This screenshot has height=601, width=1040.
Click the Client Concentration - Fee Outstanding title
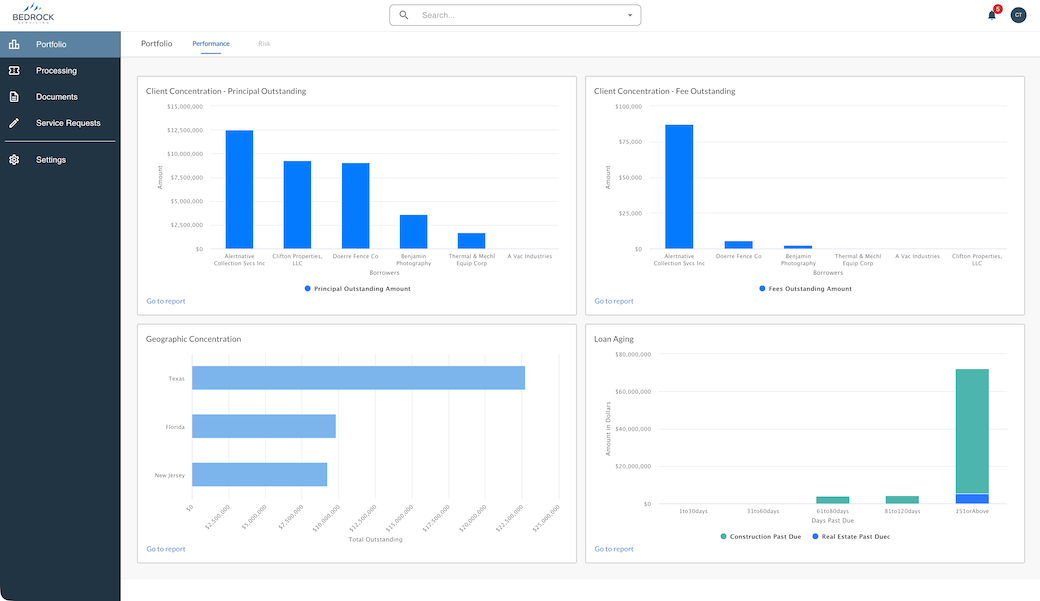point(665,91)
